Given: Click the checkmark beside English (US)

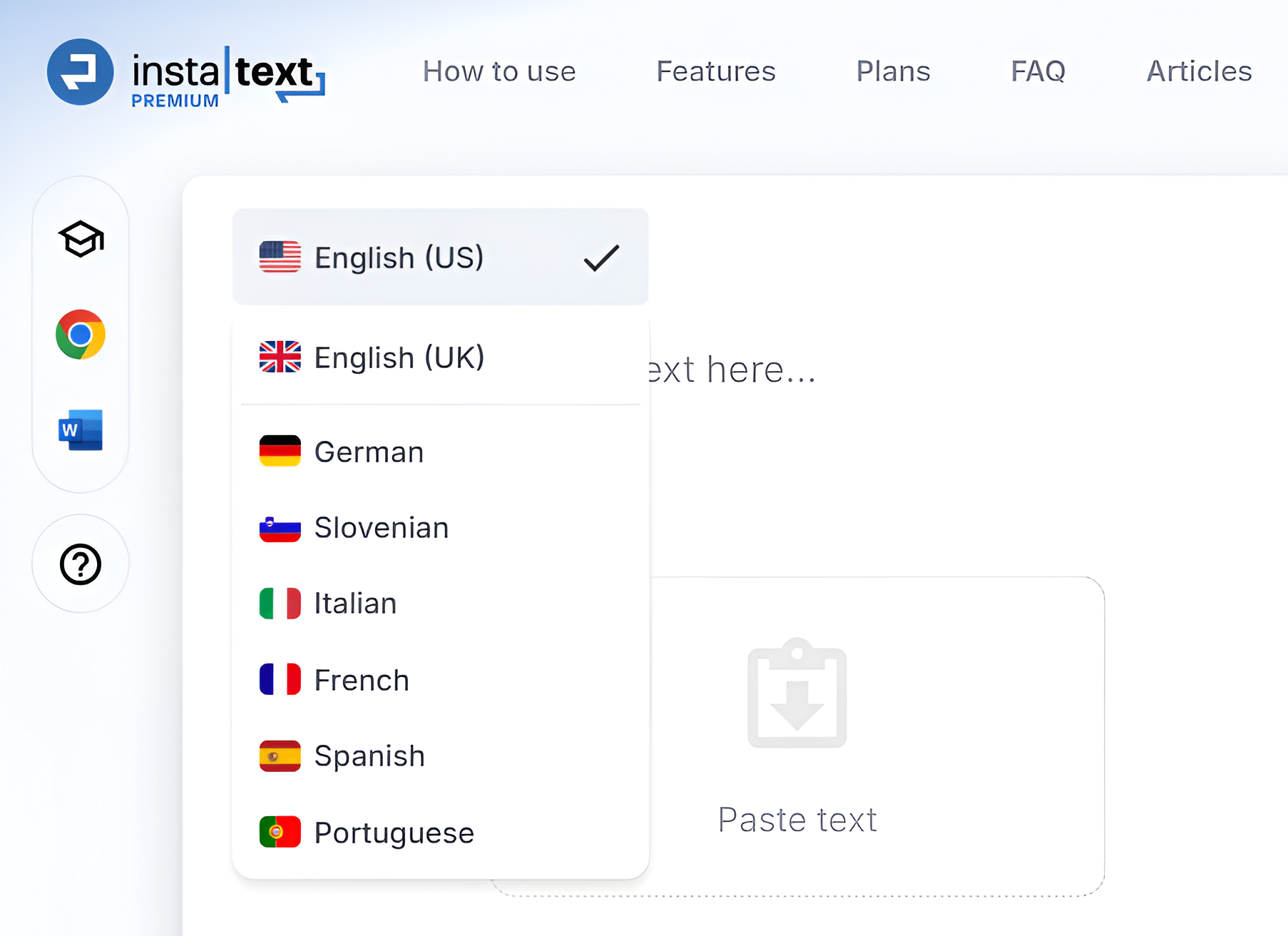Looking at the screenshot, I should pyautogui.click(x=600, y=258).
